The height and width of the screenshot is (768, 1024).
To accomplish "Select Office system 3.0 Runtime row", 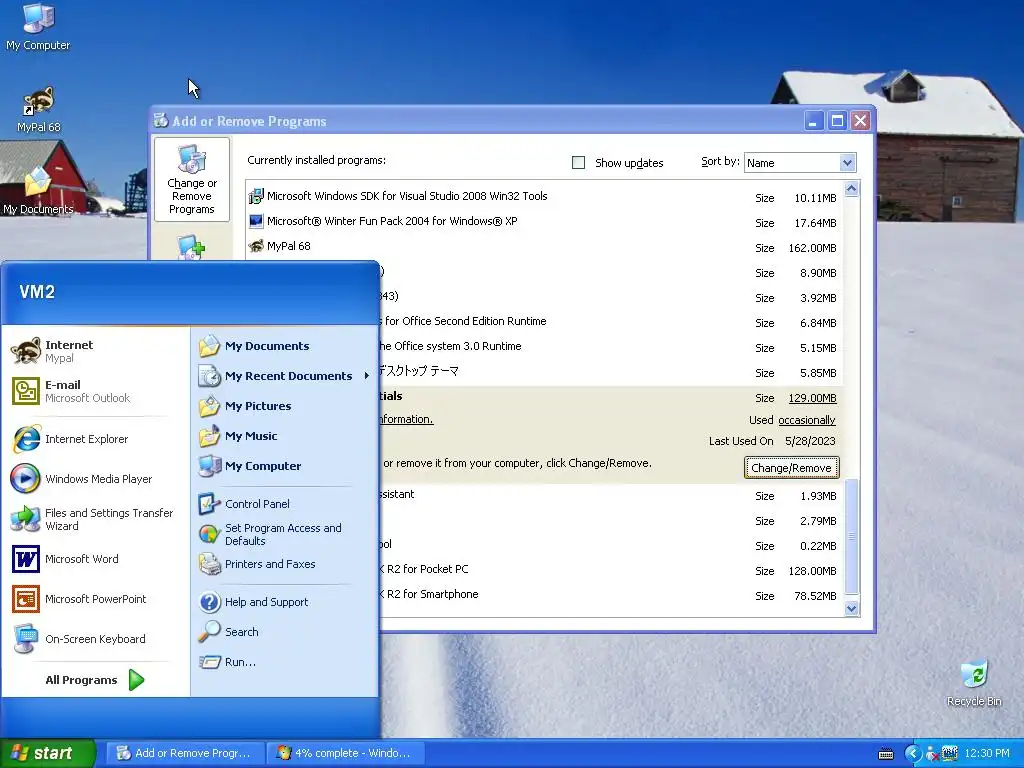I will point(611,347).
